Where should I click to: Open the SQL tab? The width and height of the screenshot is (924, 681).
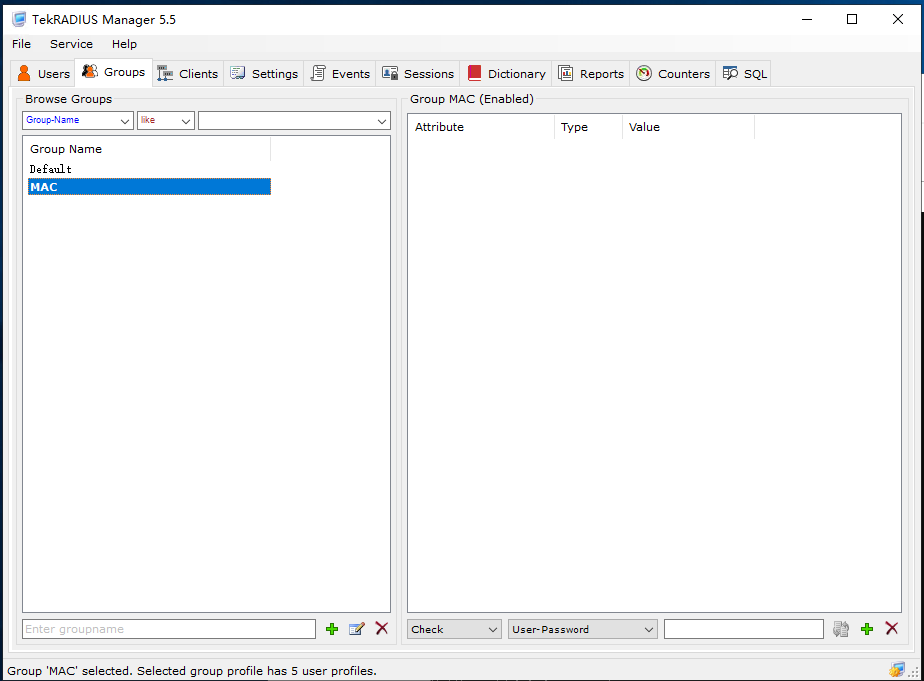click(744, 74)
